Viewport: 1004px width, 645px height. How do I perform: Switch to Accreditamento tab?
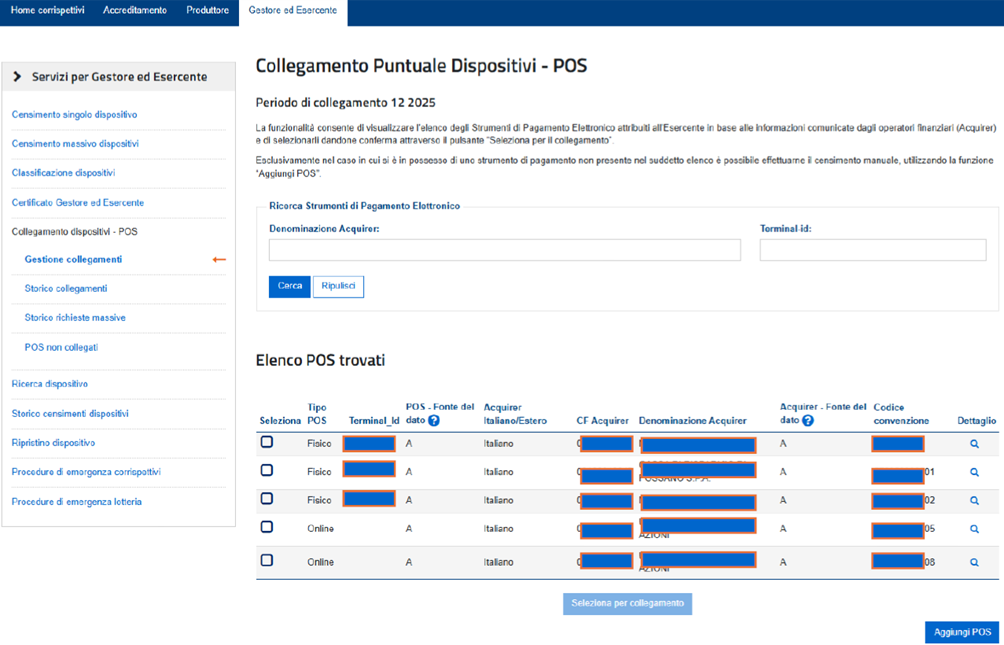(135, 10)
